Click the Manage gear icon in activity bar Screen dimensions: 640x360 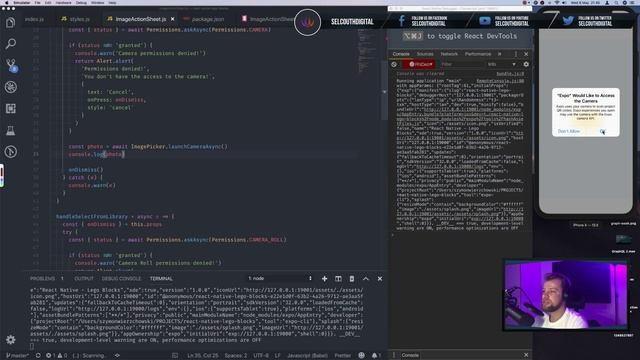click(x=11, y=340)
